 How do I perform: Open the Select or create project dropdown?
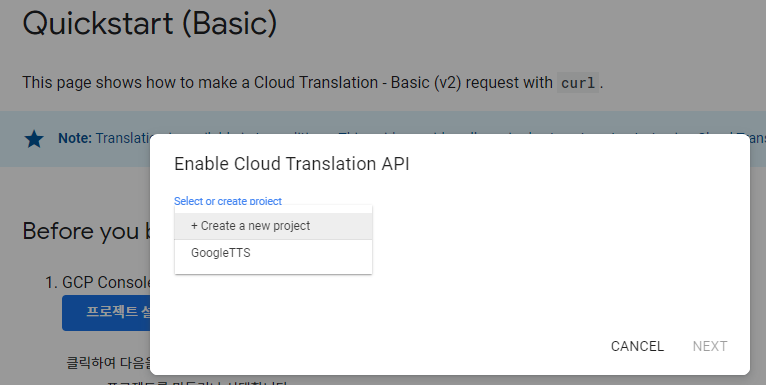[x=228, y=201]
